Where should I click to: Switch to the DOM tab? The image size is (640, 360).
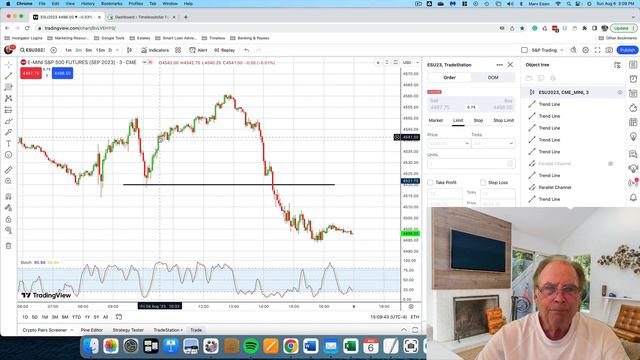point(493,78)
